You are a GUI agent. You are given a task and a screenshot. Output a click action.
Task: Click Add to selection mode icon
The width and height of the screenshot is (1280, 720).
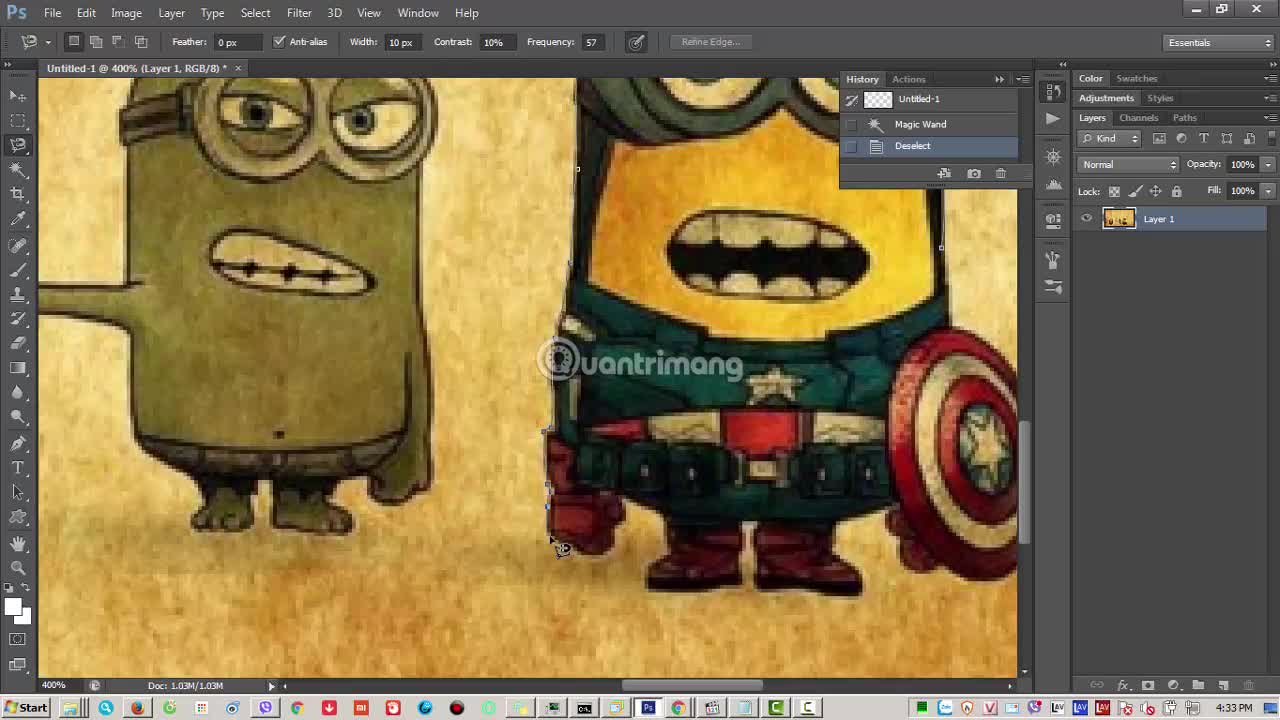pos(96,42)
